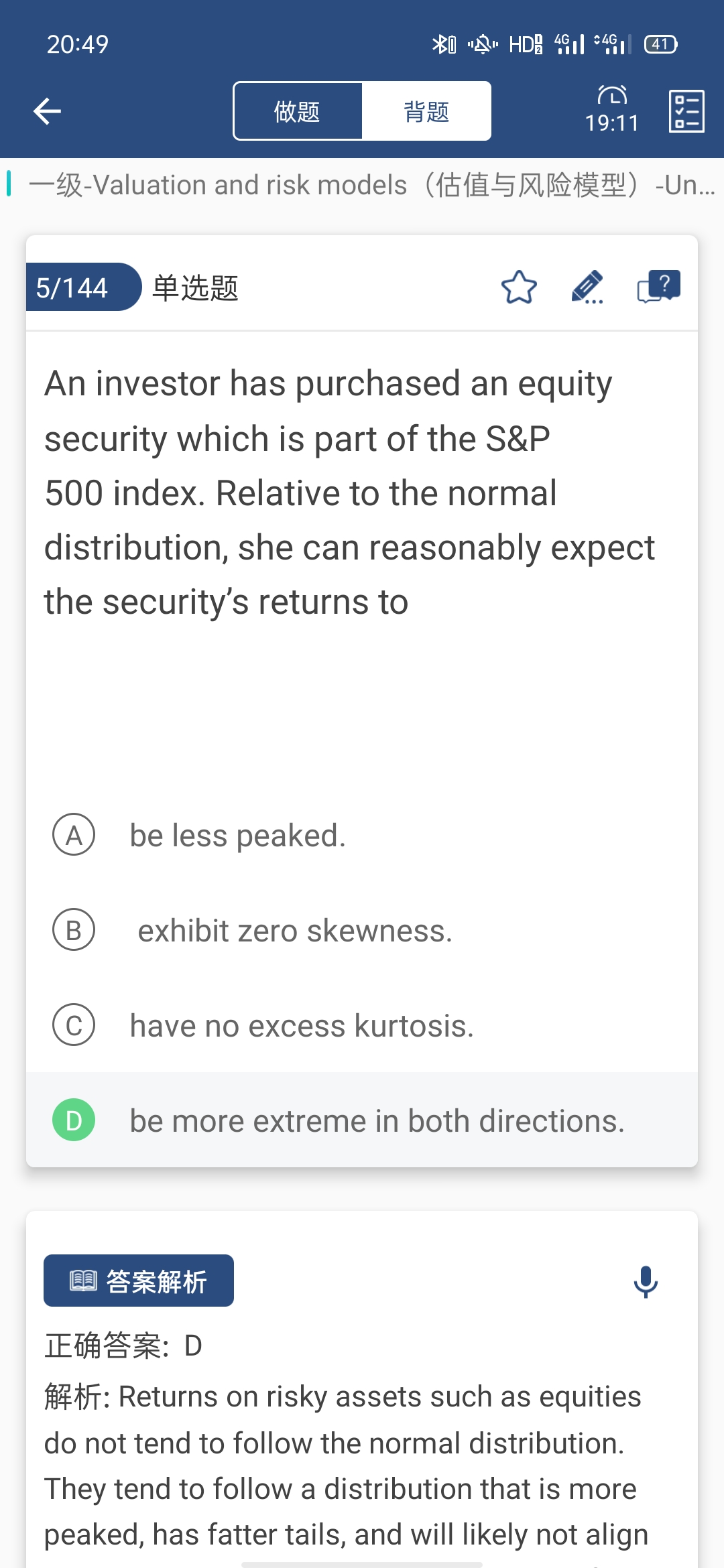Tap the question text about S&P 500

pos(349,493)
